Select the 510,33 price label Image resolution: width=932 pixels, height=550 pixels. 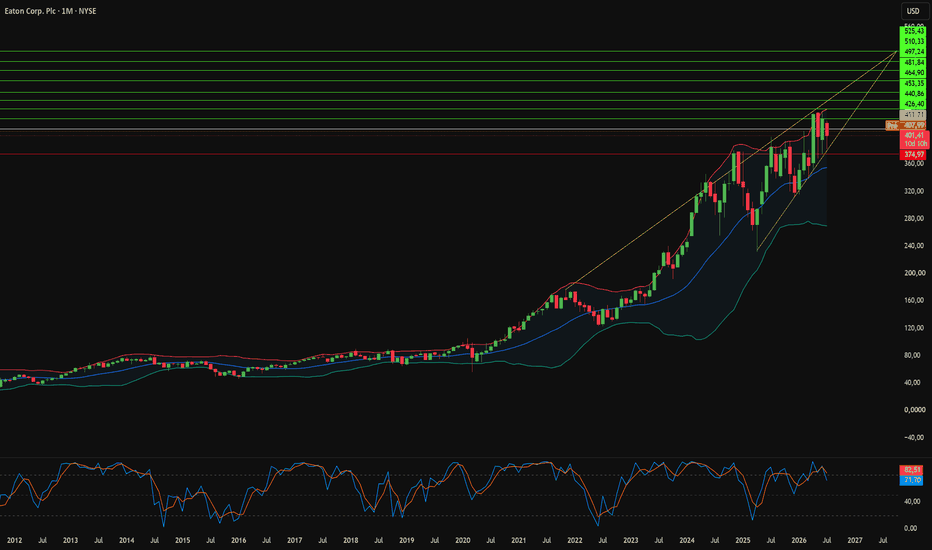click(x=914, y=42)
